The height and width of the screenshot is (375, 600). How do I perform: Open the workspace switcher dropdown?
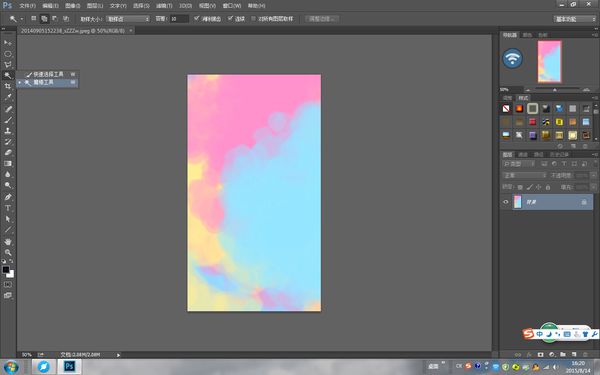pos(575,19)
